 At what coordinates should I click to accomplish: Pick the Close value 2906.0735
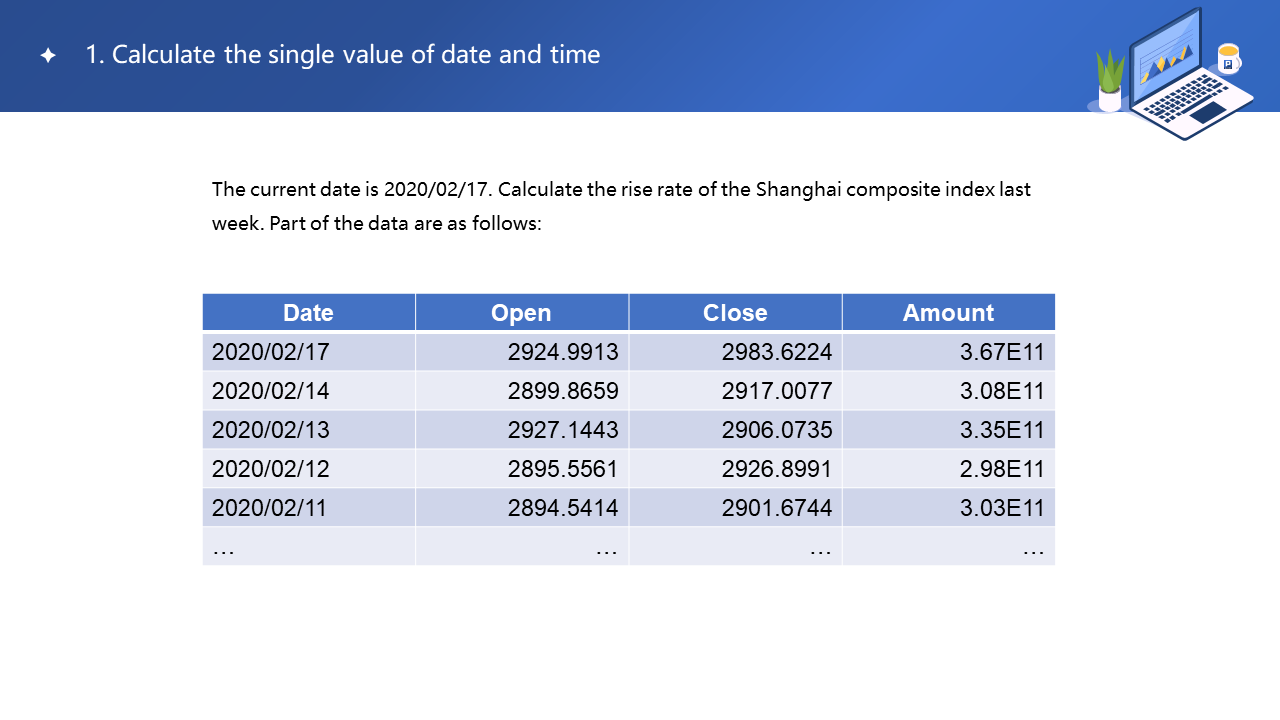point(735,429)
